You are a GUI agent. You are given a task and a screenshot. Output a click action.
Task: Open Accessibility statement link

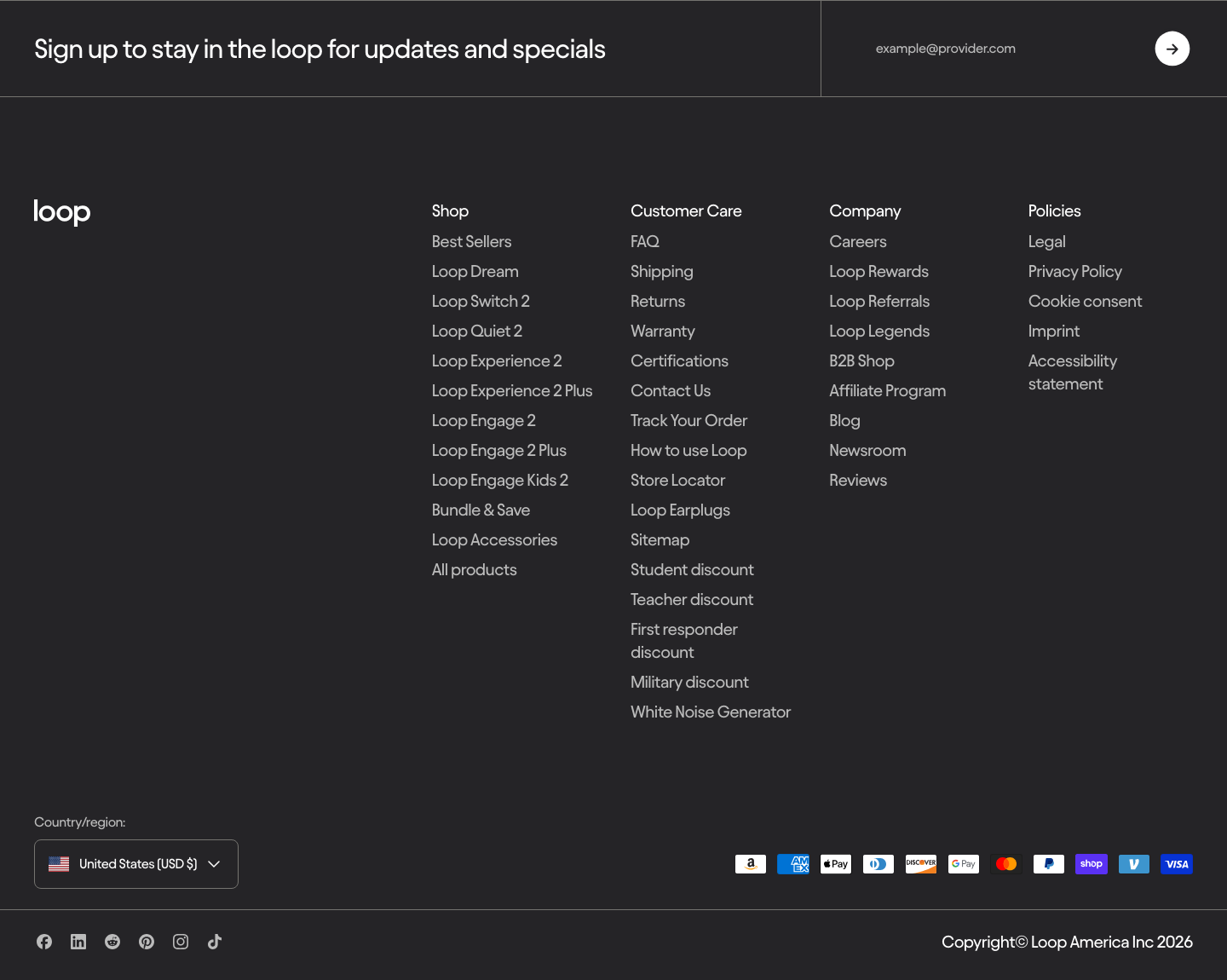(x=1073, y=372)
